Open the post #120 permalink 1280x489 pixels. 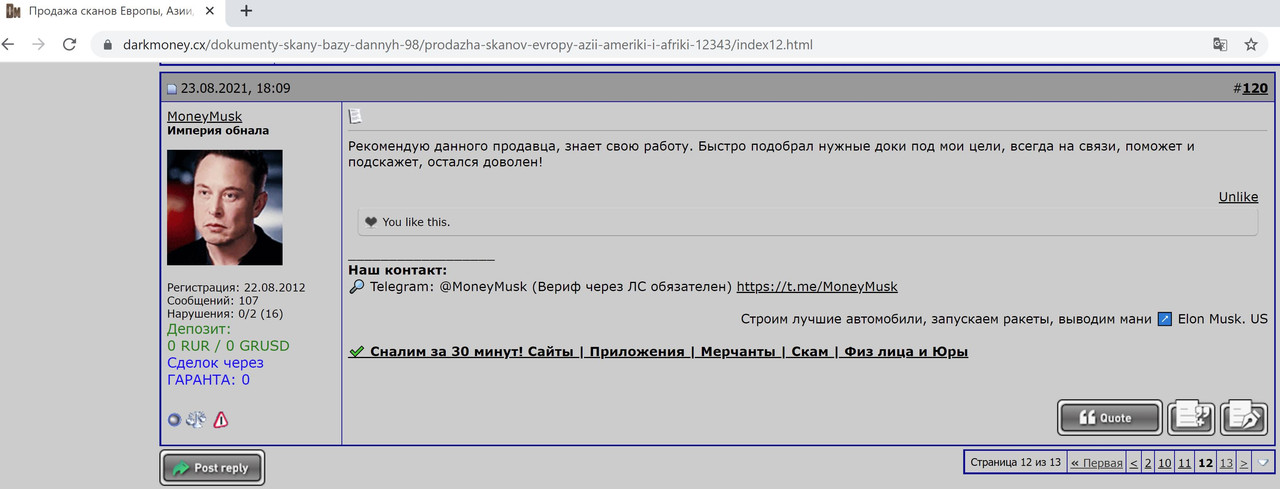pyautogui.click(x=1254, y=88)
